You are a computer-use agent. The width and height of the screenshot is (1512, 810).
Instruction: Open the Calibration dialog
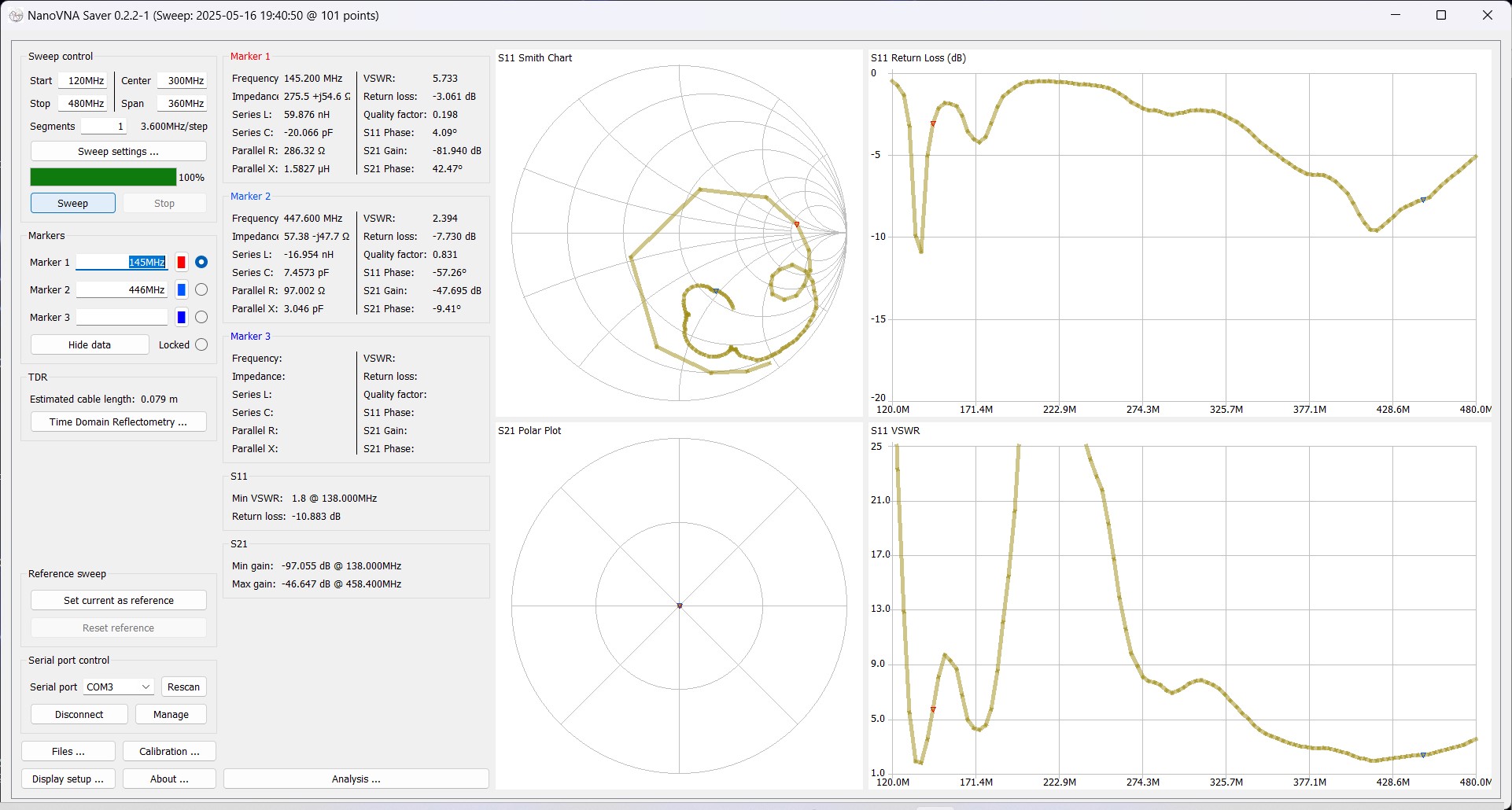(168, 751)
